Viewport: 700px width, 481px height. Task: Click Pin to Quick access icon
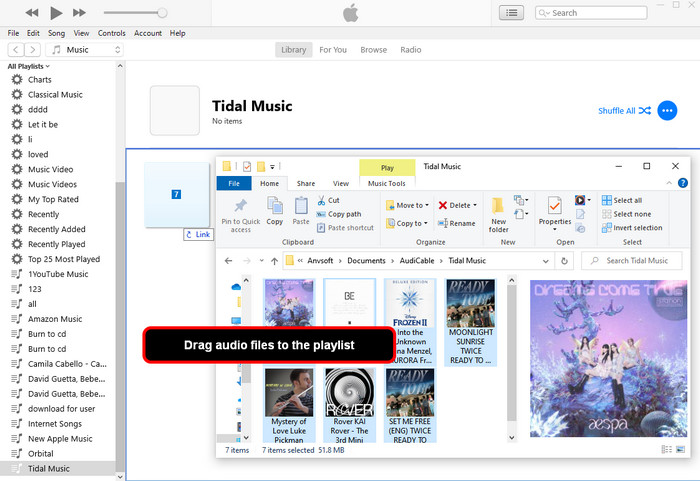(241, 215)
